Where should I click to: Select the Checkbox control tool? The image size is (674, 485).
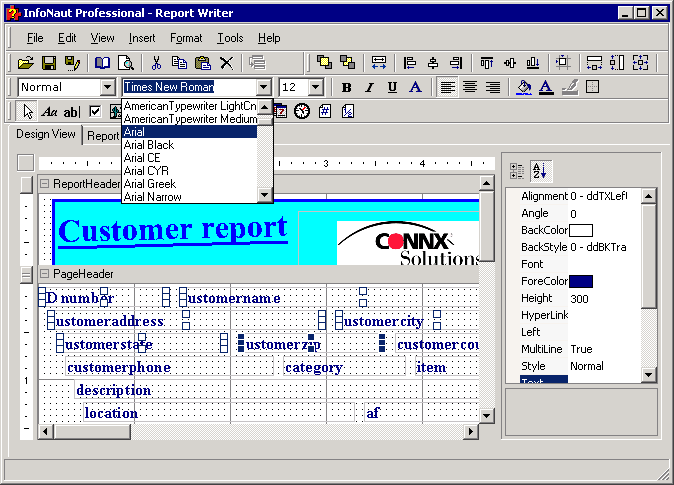(95, 112)
